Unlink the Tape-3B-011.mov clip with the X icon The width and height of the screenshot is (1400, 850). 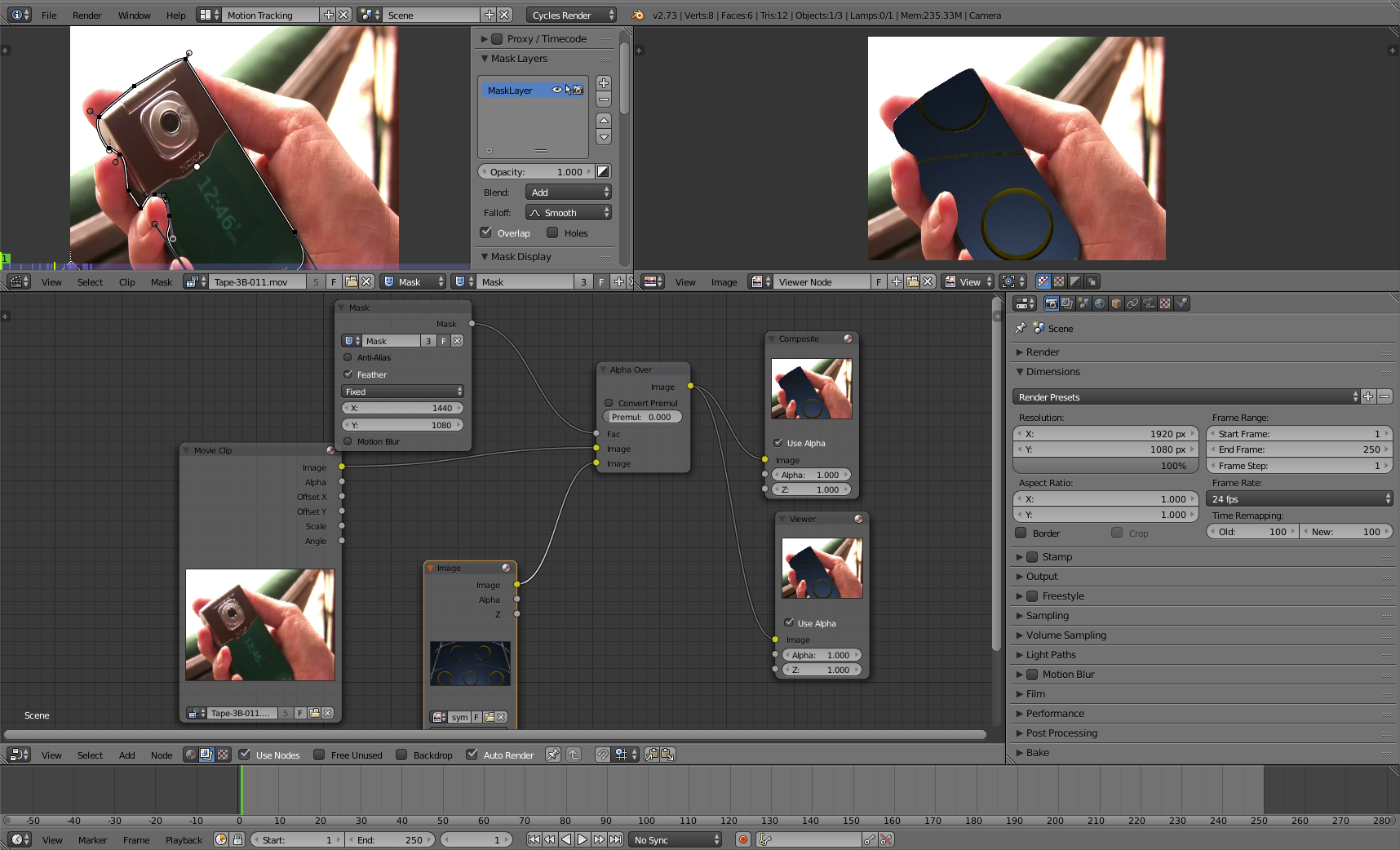pos(367,281)
